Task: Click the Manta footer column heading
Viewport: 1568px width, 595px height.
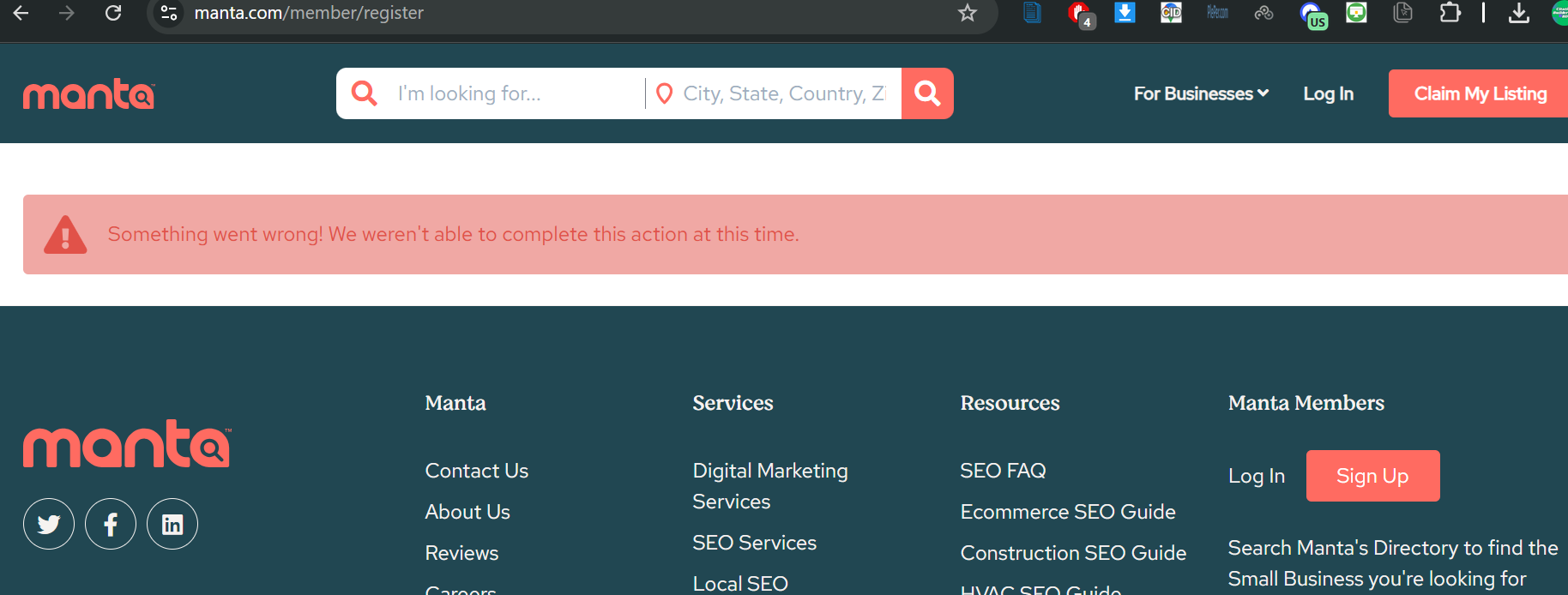Action: tap(455, 403)
